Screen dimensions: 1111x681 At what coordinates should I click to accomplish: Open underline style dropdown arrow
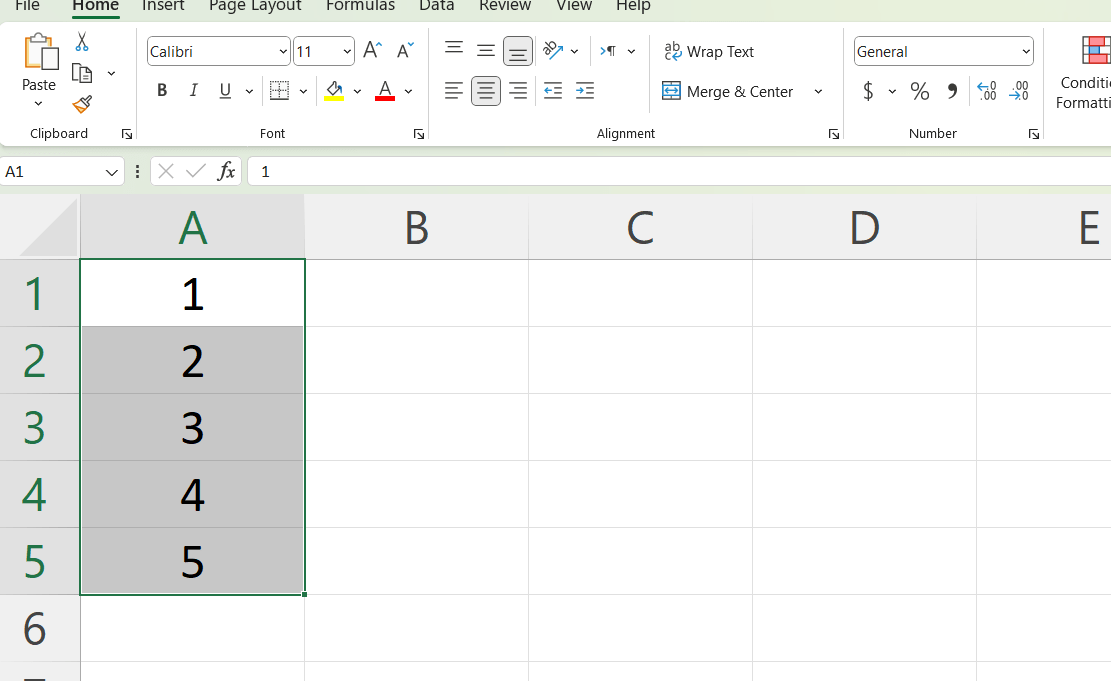[x=249, y=91]
